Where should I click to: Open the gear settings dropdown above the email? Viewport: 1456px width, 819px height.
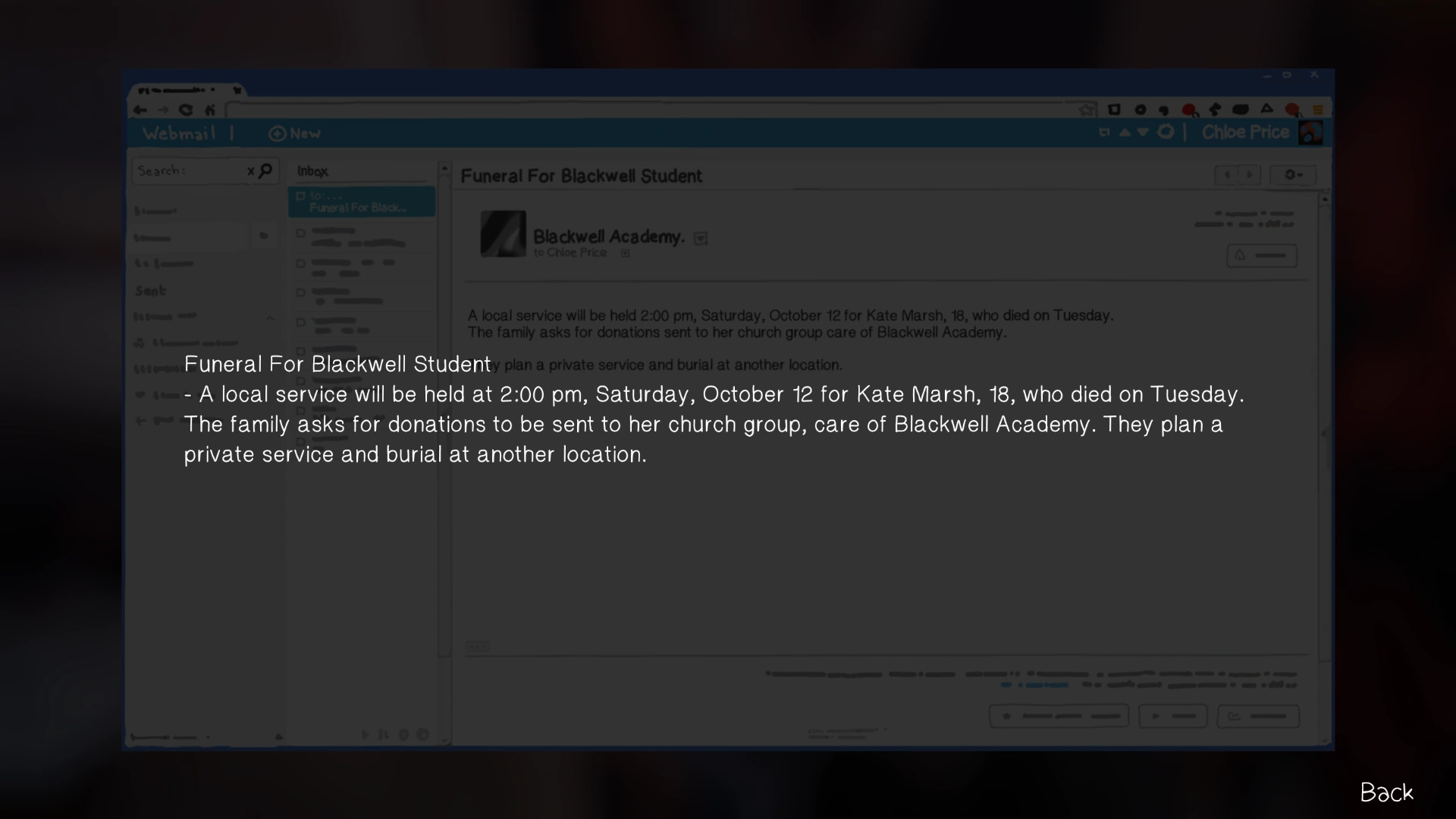click(1293, 175)
